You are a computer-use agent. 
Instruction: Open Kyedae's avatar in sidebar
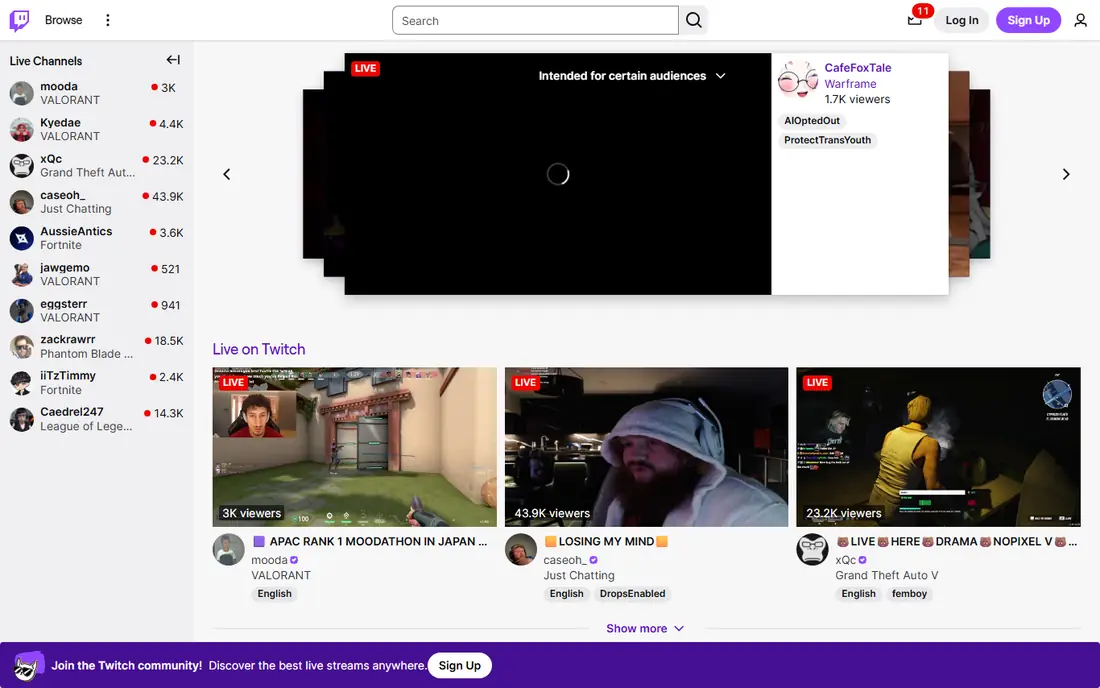pos(22,129)
